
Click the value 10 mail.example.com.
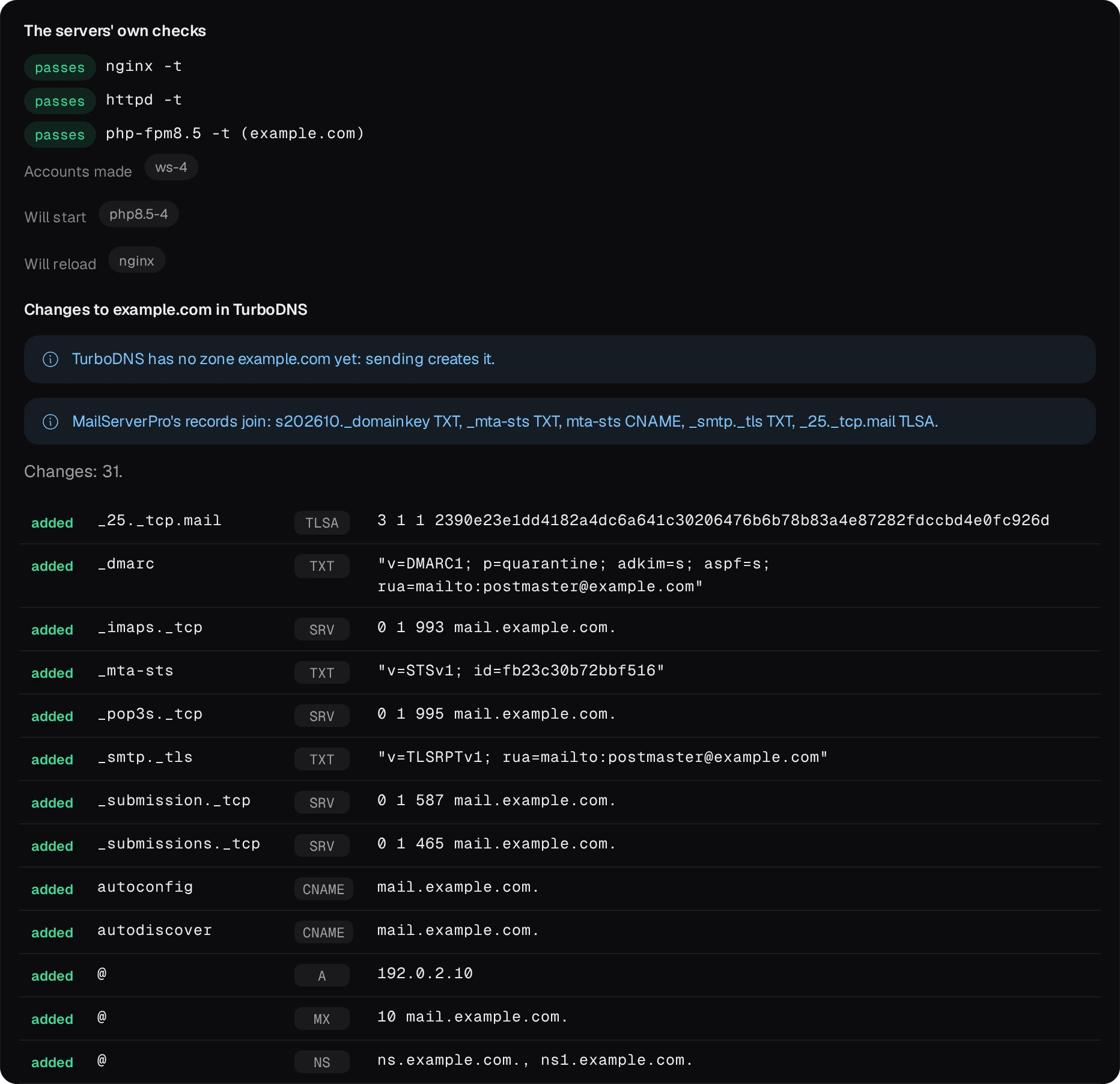[473, 1017]
